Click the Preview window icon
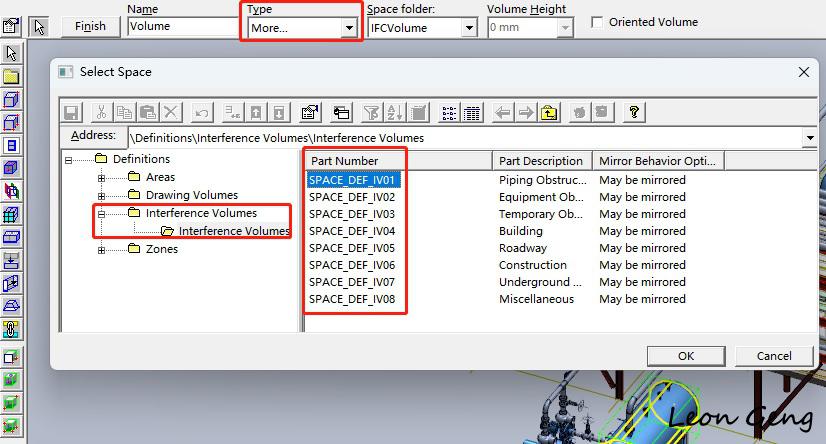826x444 pixels. point(341,113)
